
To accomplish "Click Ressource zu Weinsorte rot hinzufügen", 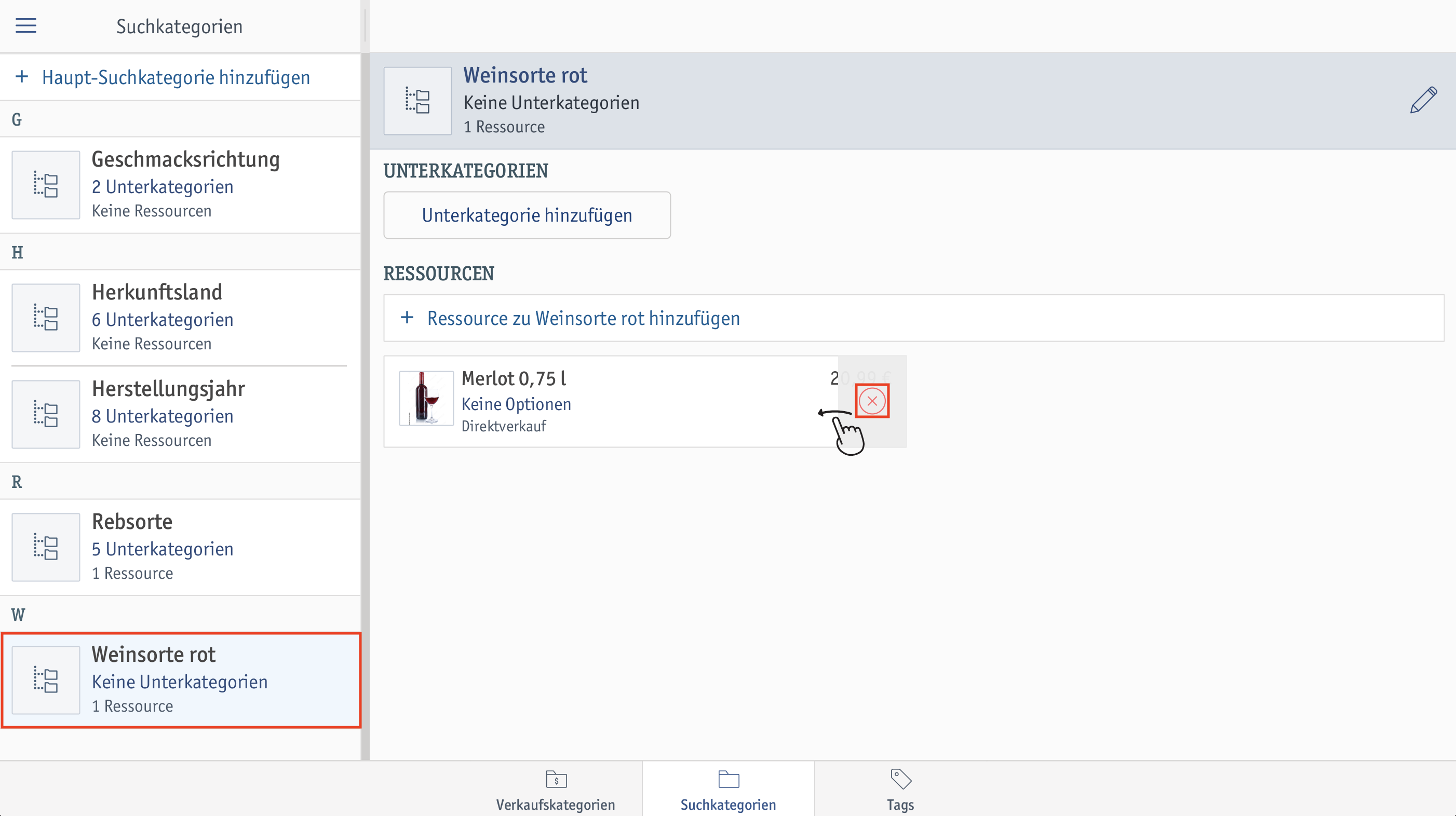I will (582, 318).
